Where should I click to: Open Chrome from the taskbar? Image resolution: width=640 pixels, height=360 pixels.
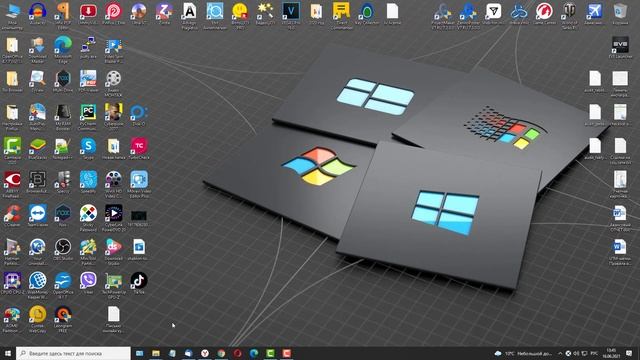[x=221, y=353]
